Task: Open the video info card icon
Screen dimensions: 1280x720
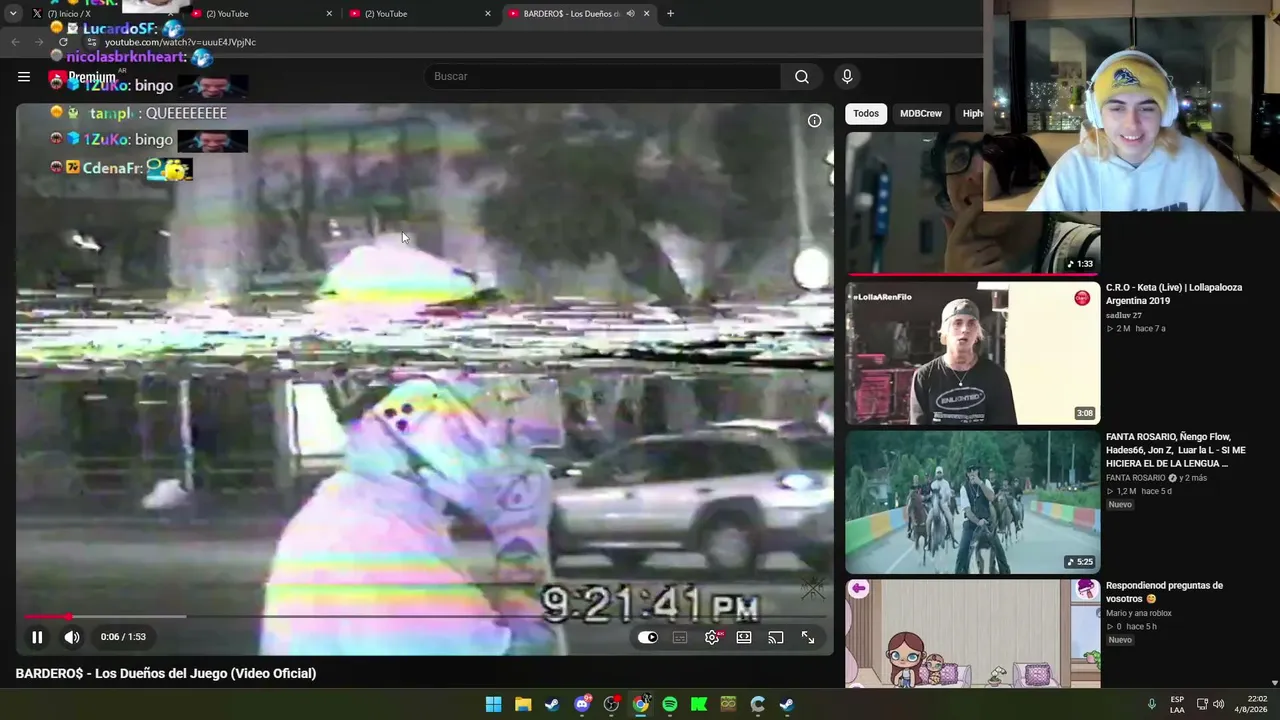Action: point(814,121)
